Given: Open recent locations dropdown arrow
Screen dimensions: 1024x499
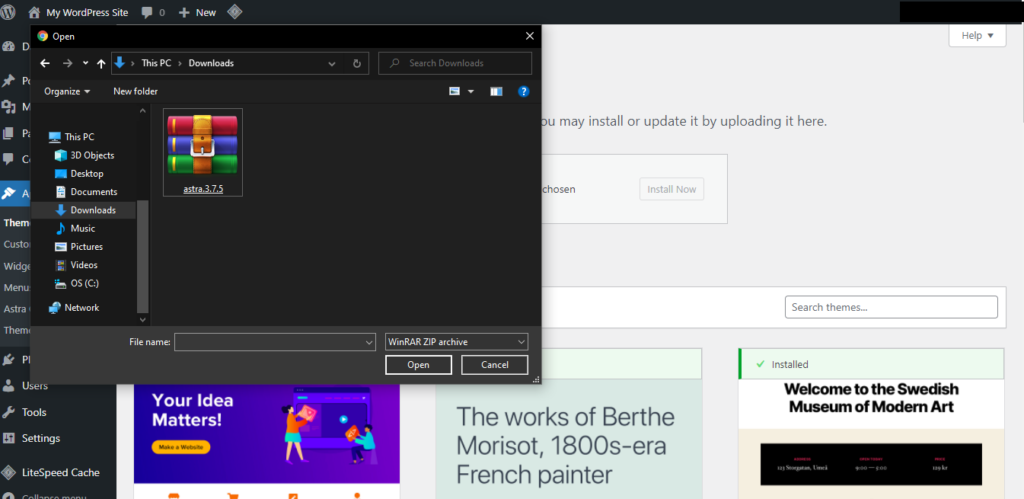Looking at the screenshot, I should (x=85, y=63).
